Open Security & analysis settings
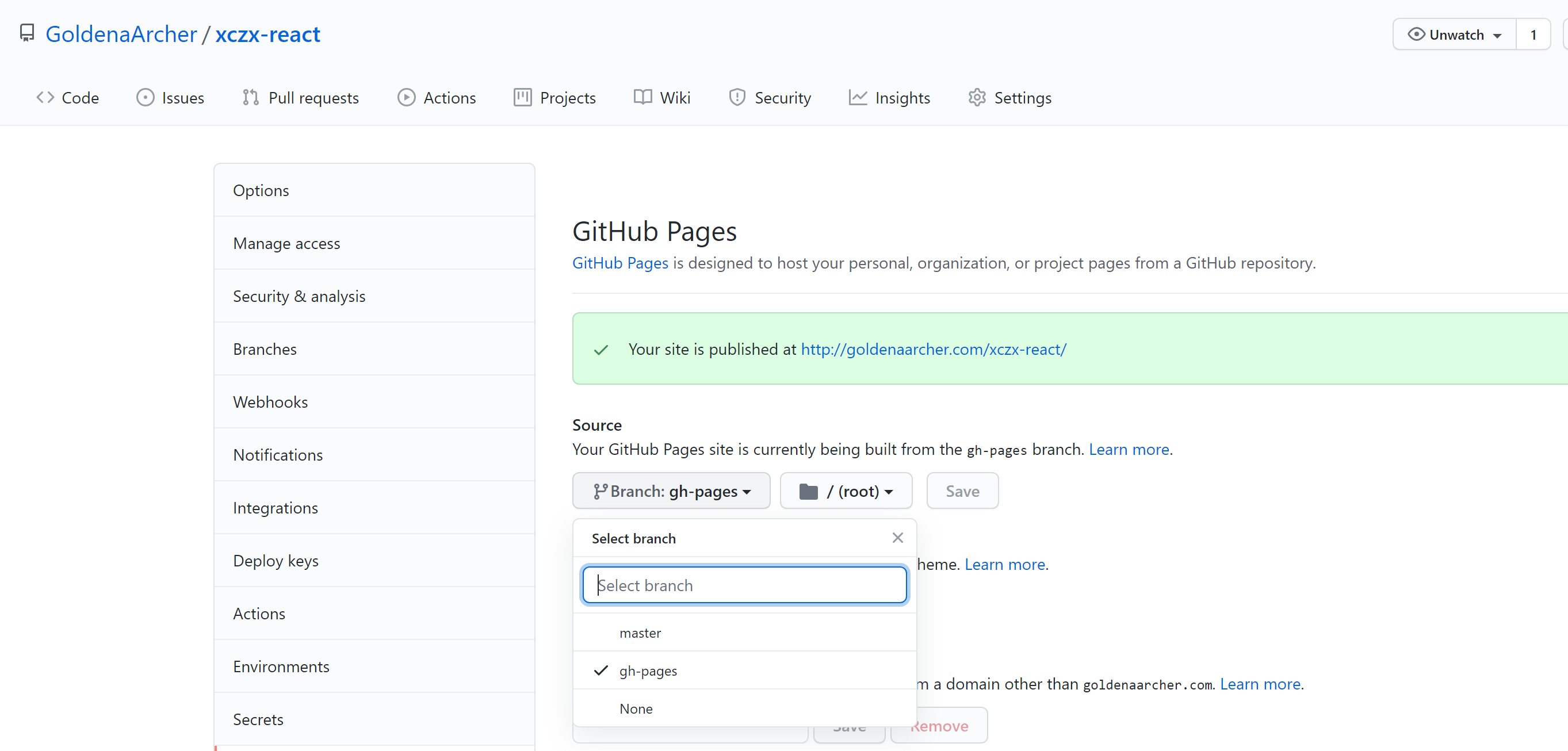Viewport: 1568px width, 751px height. click(374, 296)
